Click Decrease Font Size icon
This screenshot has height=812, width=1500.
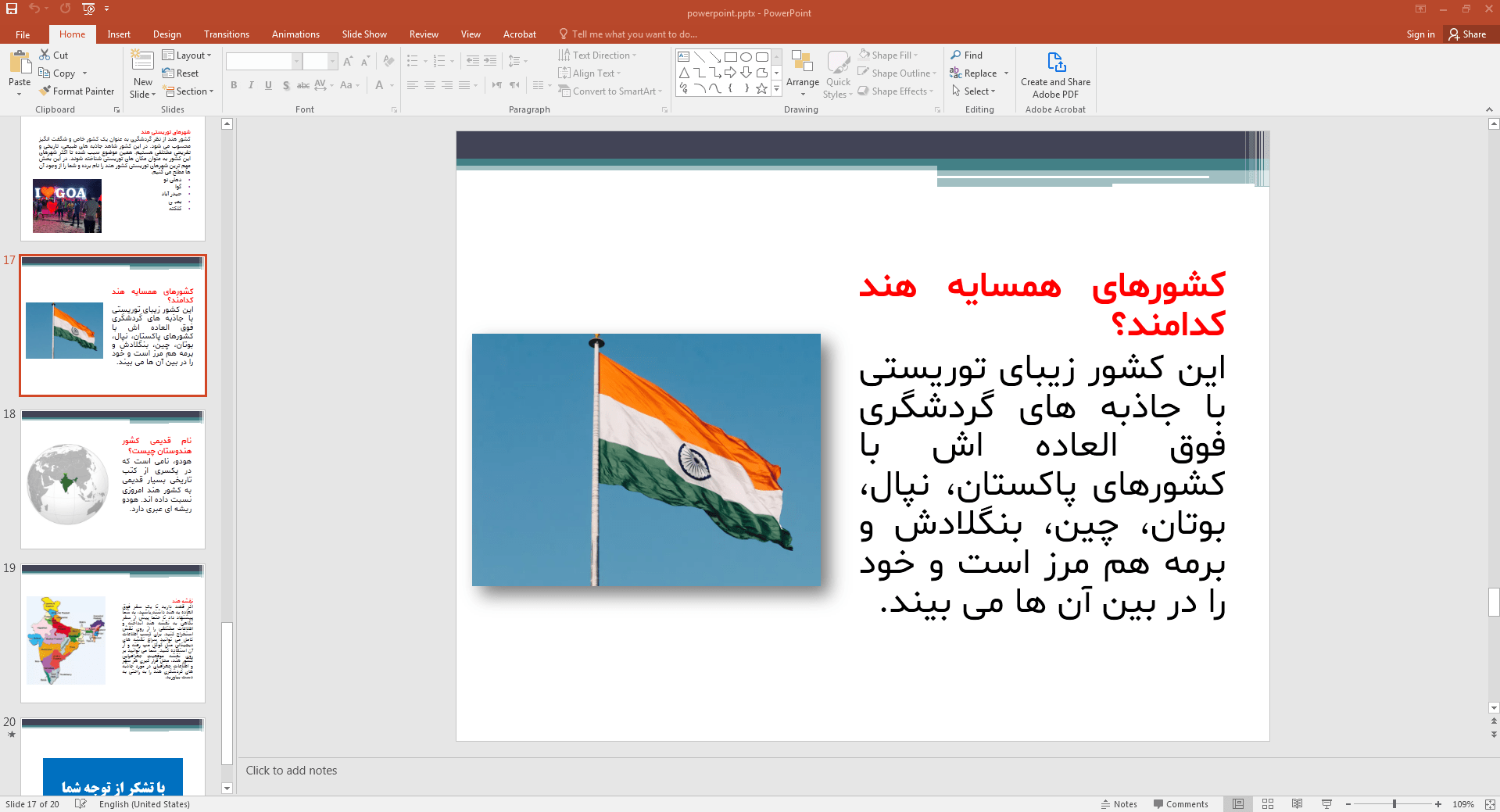[365, 61]
